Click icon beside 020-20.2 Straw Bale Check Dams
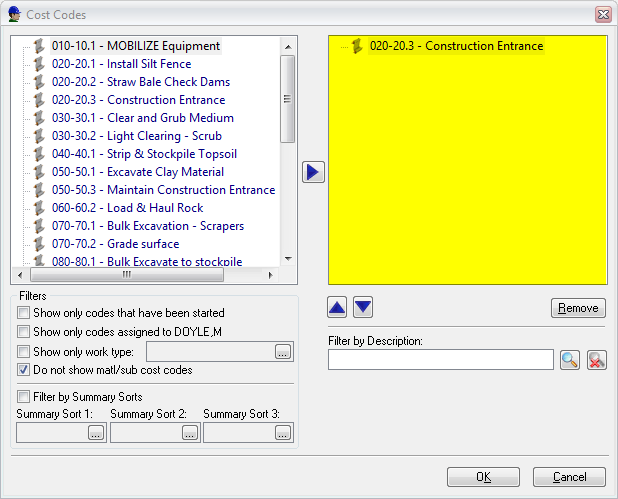Screen dimensions: 618x499 click(x=39, y=82)
